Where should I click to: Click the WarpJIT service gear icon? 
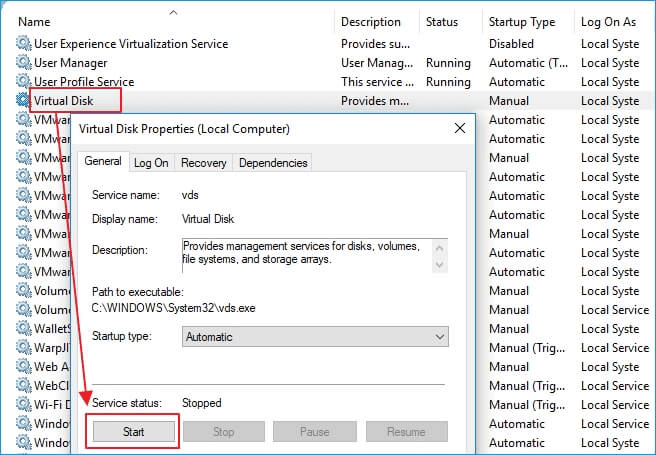point(24,348)
